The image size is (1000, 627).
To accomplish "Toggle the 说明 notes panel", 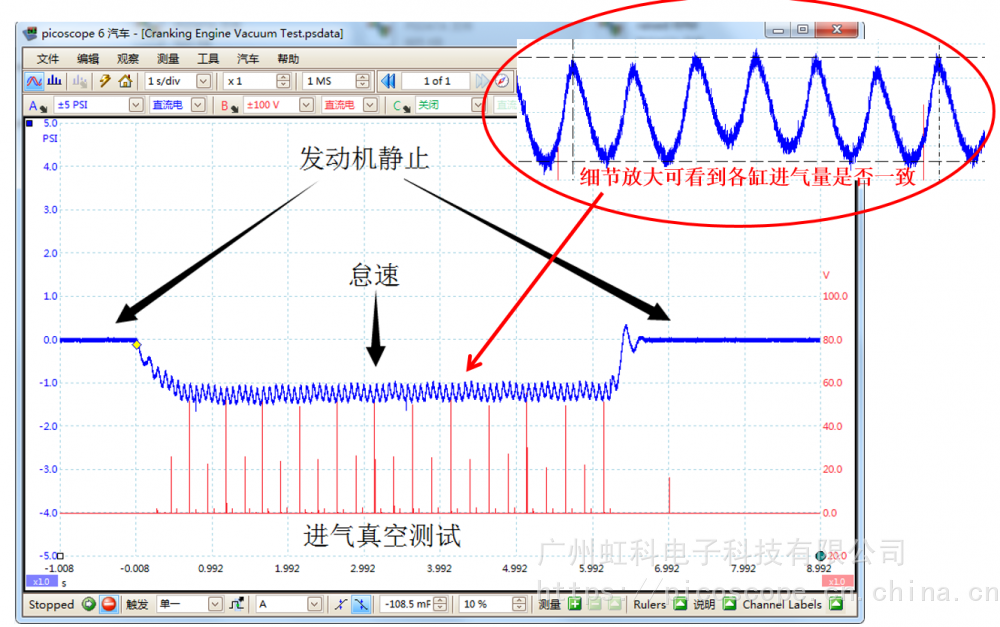I will [730, 604].
